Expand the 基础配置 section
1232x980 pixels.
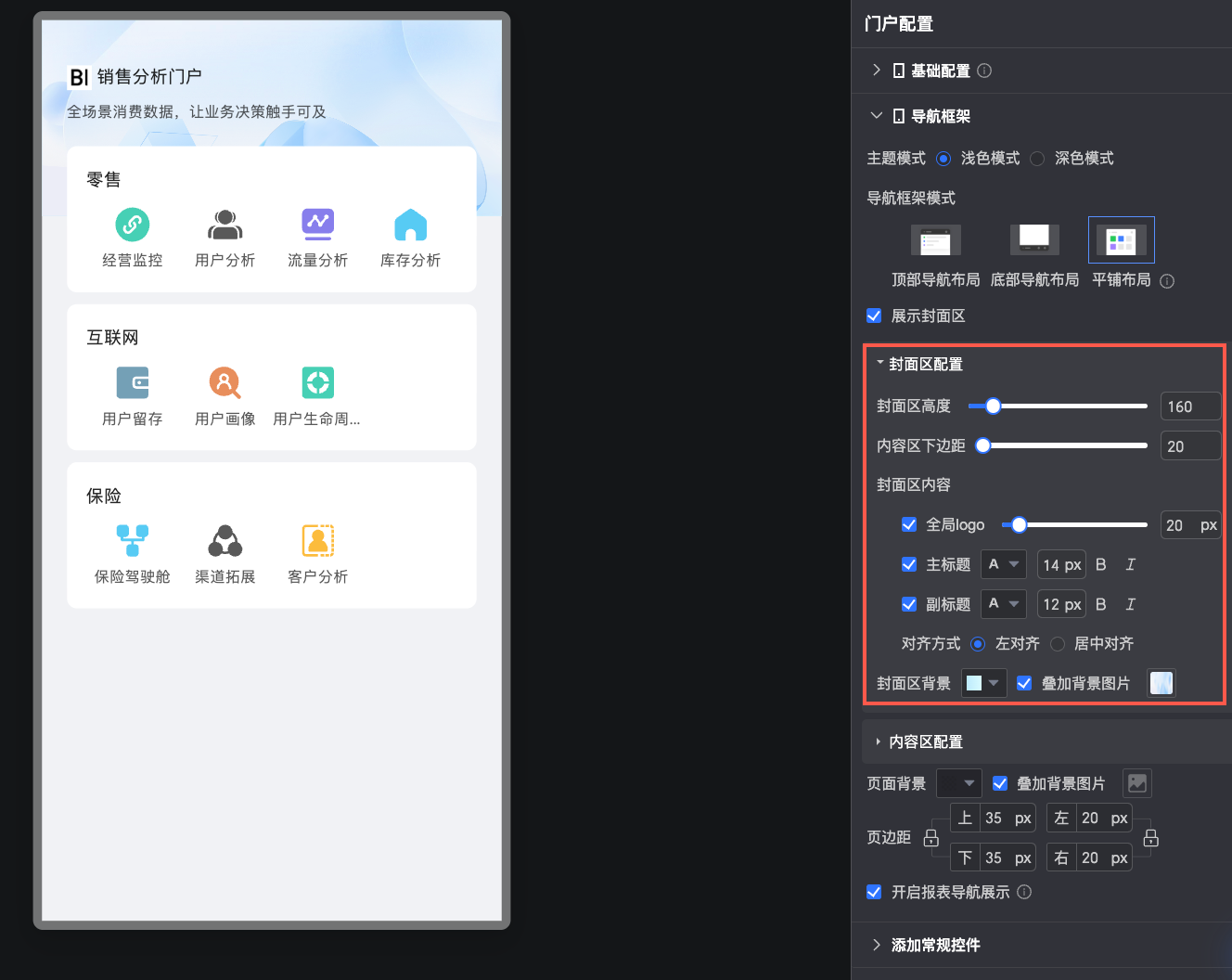(x=877, y=71)
